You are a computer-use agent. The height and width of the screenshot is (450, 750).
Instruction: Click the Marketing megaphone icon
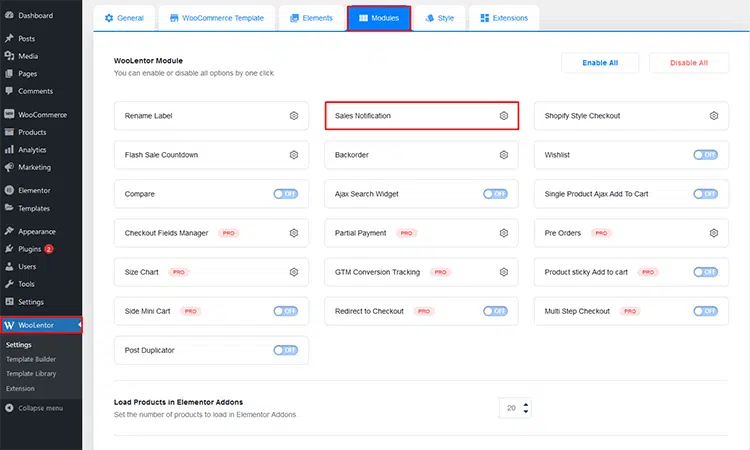tap(9, 167)
